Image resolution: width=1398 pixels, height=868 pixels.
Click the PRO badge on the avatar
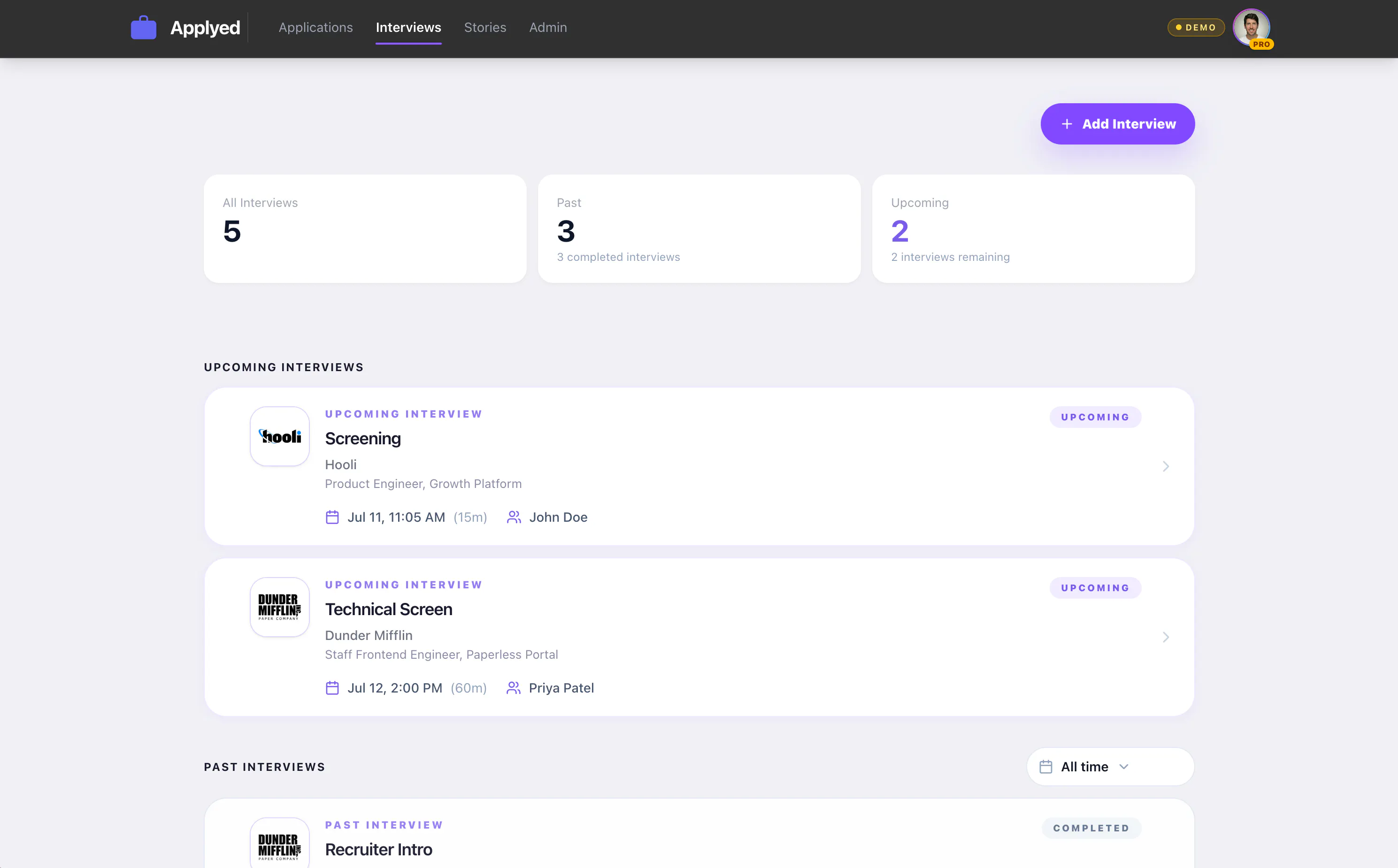(x=1261, y=44)
